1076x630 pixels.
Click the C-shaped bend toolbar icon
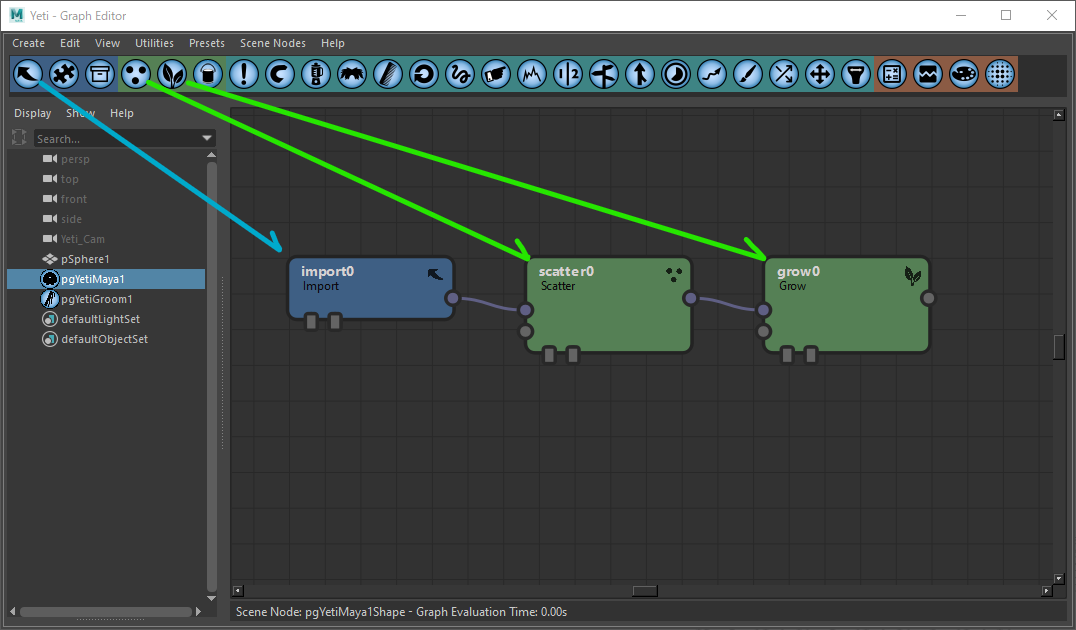pos(280,74)
